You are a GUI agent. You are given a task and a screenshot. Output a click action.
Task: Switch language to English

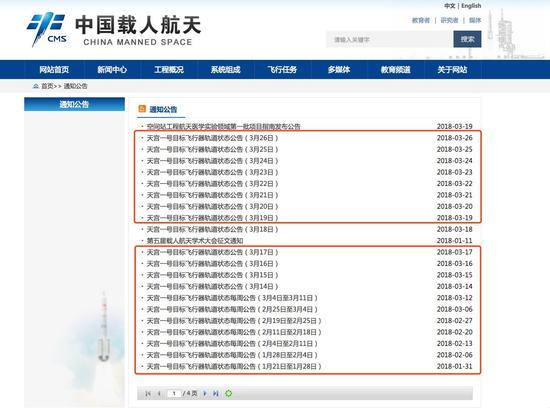(x=471, y=6)
